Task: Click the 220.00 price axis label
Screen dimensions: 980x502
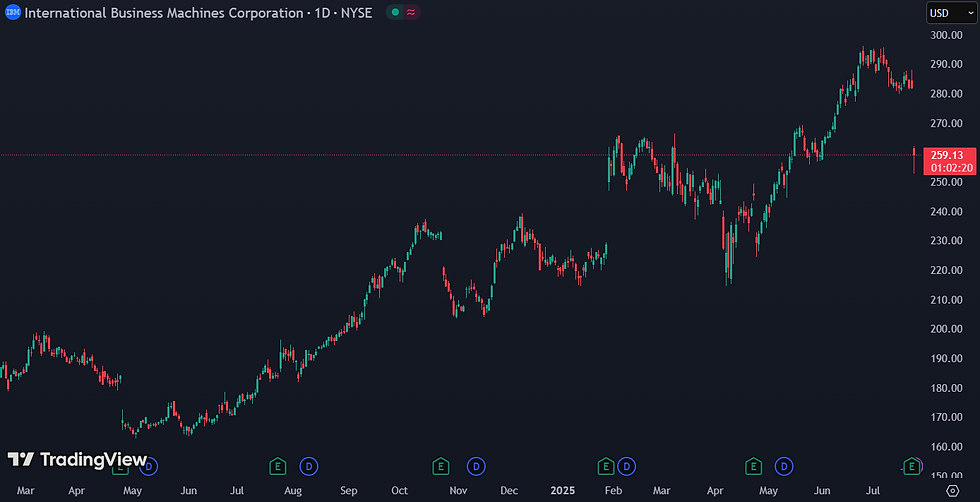Action: coord(946,270)
